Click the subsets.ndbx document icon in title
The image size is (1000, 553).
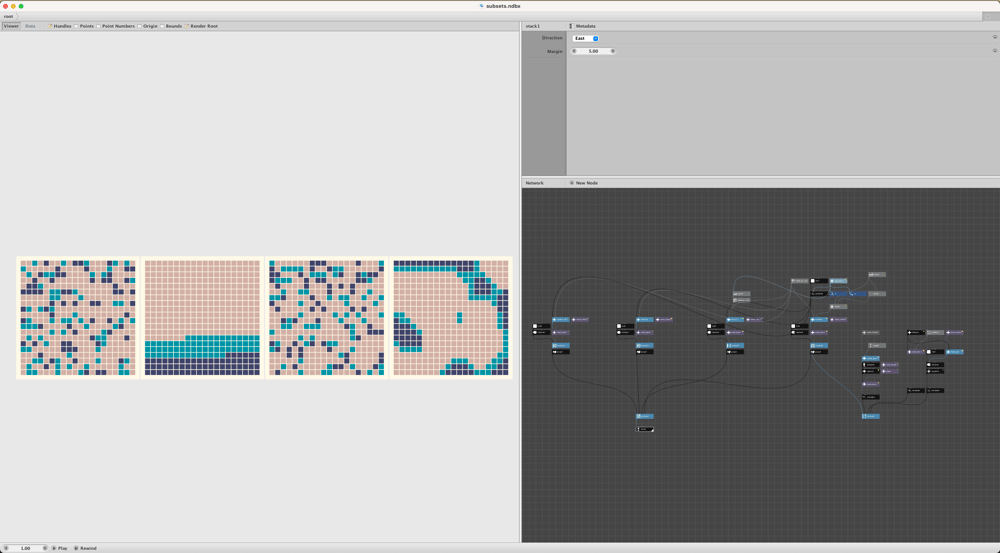click(482, 6)
